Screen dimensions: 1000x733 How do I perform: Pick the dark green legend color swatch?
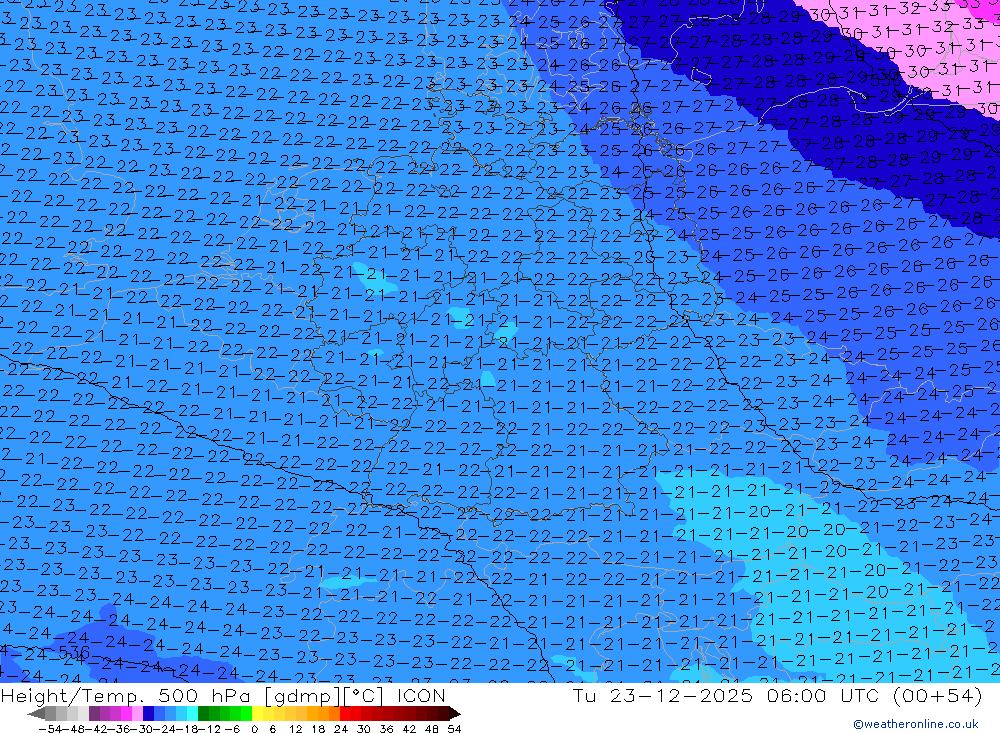(x=203, y=714)
